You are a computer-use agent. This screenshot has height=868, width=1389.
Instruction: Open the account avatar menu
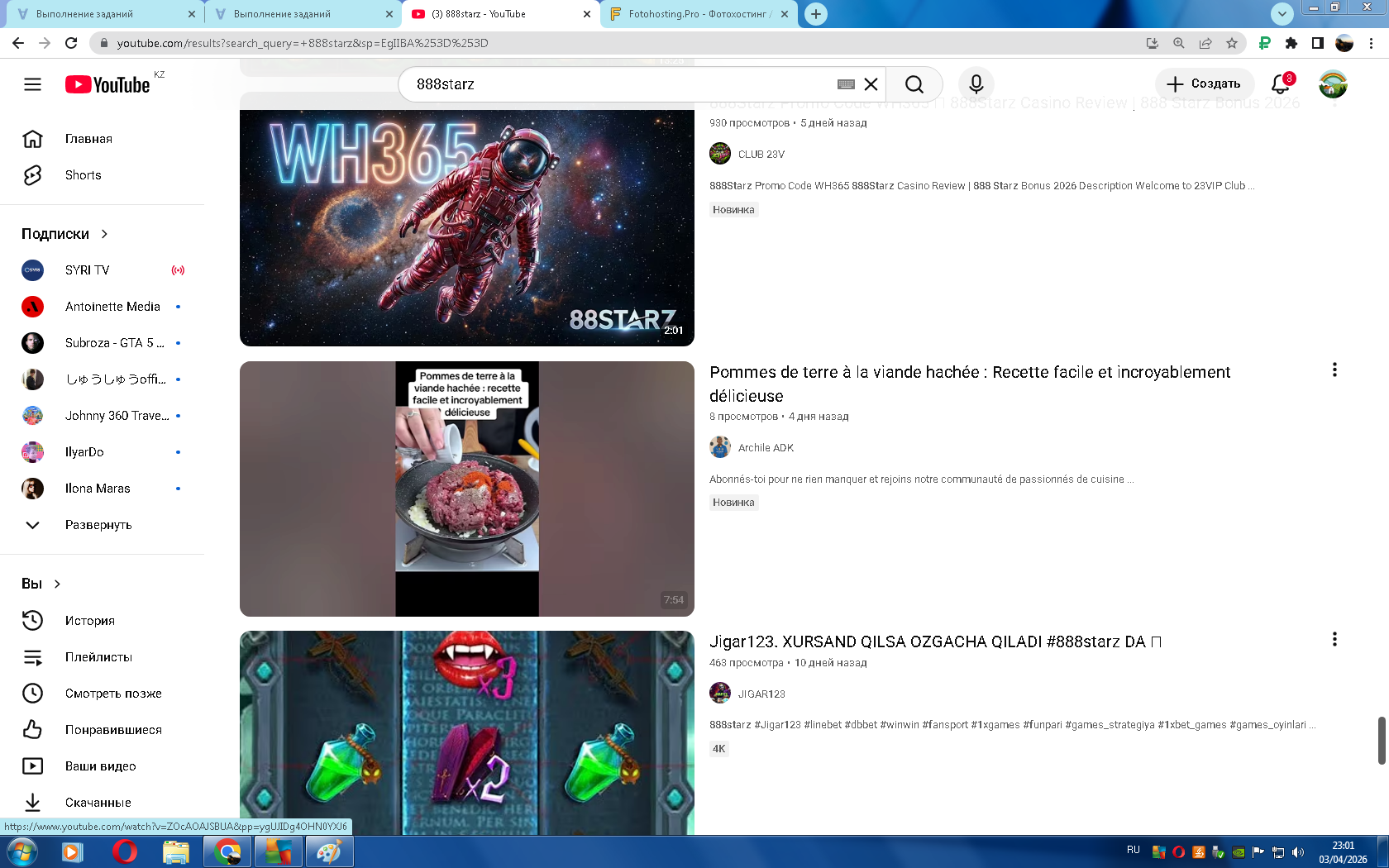pos(1333,84)
